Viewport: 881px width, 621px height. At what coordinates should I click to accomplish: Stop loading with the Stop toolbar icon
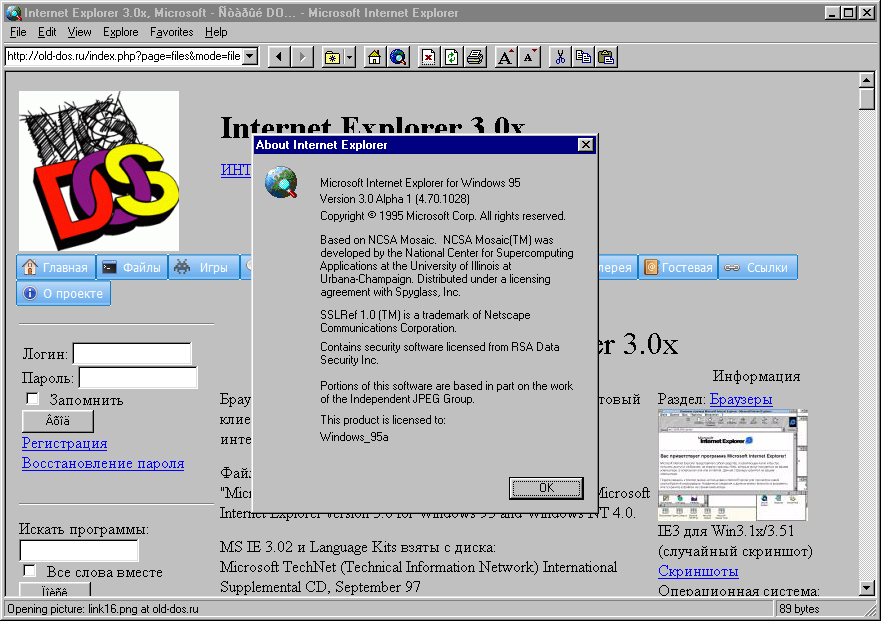point(428,57)
